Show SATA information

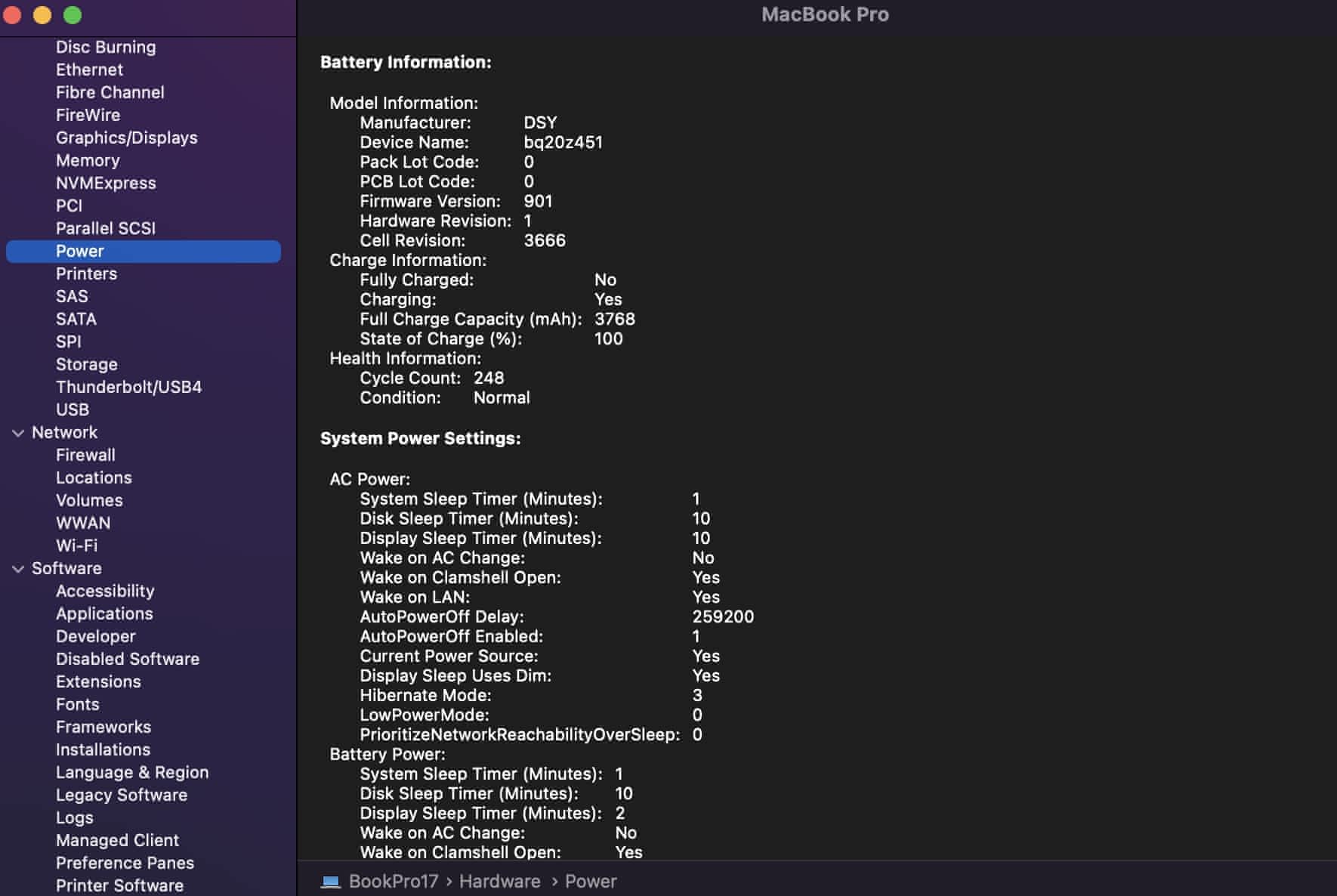76,319
